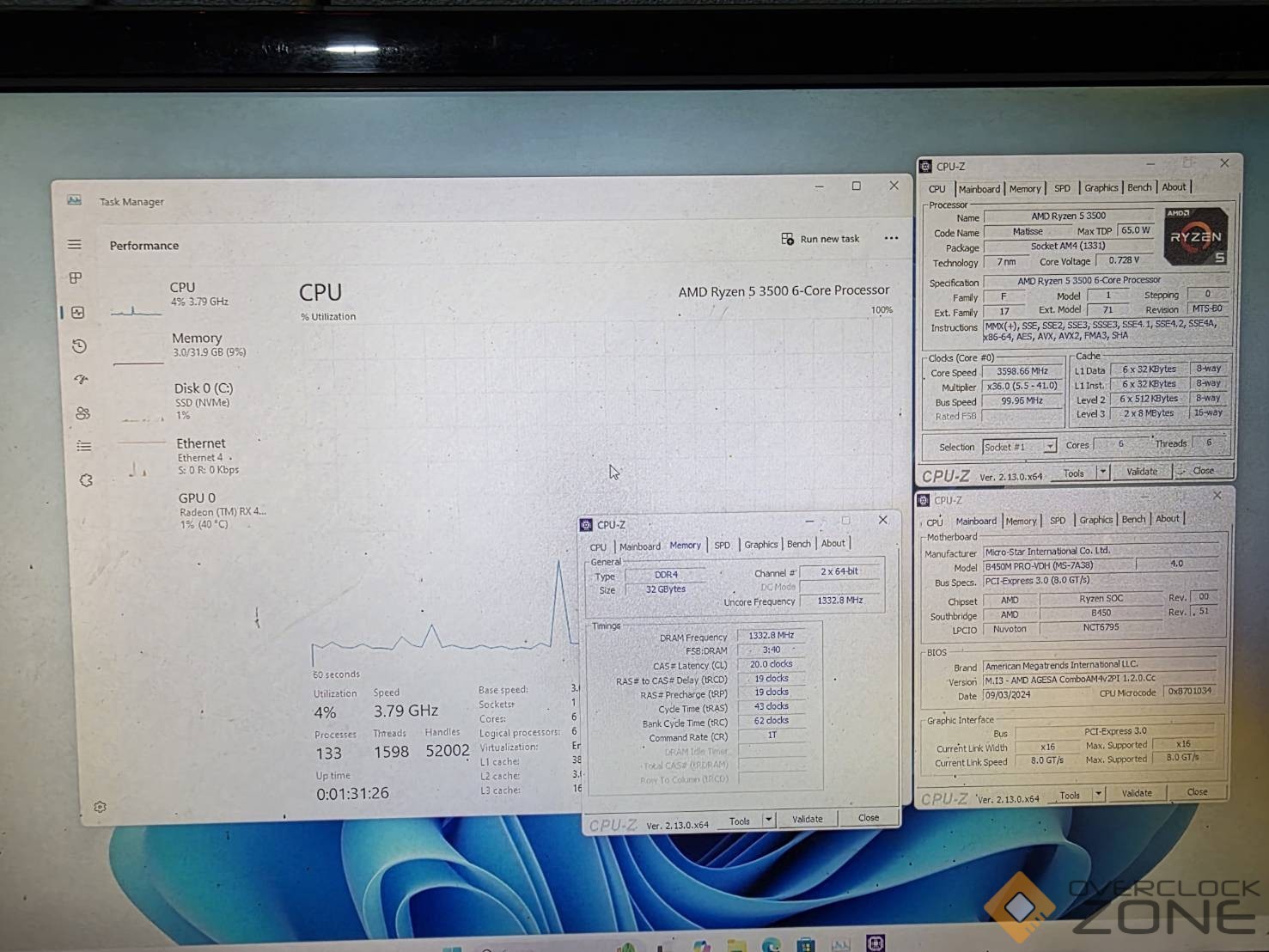Switch to CPU tab in CPU-Z Mainboard window
The image size is (1269, 952).
pos(935,522)
